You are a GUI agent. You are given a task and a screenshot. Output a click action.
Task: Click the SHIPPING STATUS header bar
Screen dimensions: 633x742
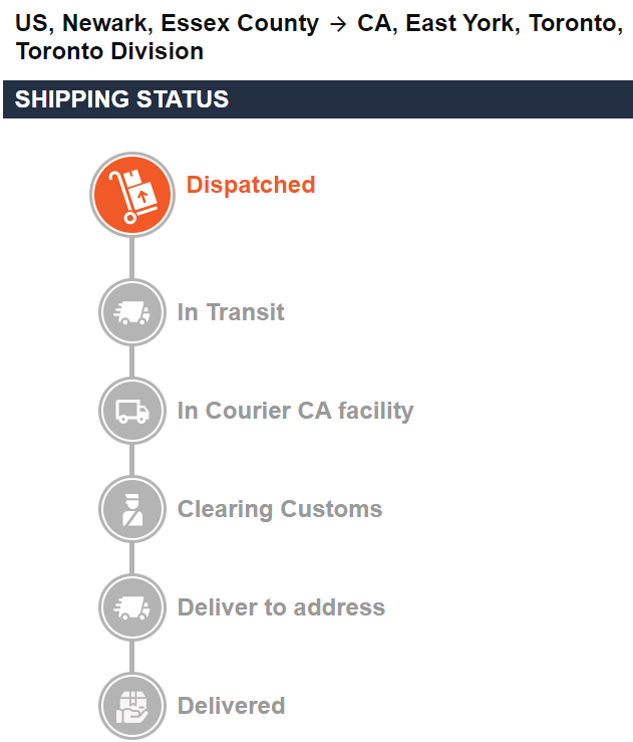[x=317, y=100]
